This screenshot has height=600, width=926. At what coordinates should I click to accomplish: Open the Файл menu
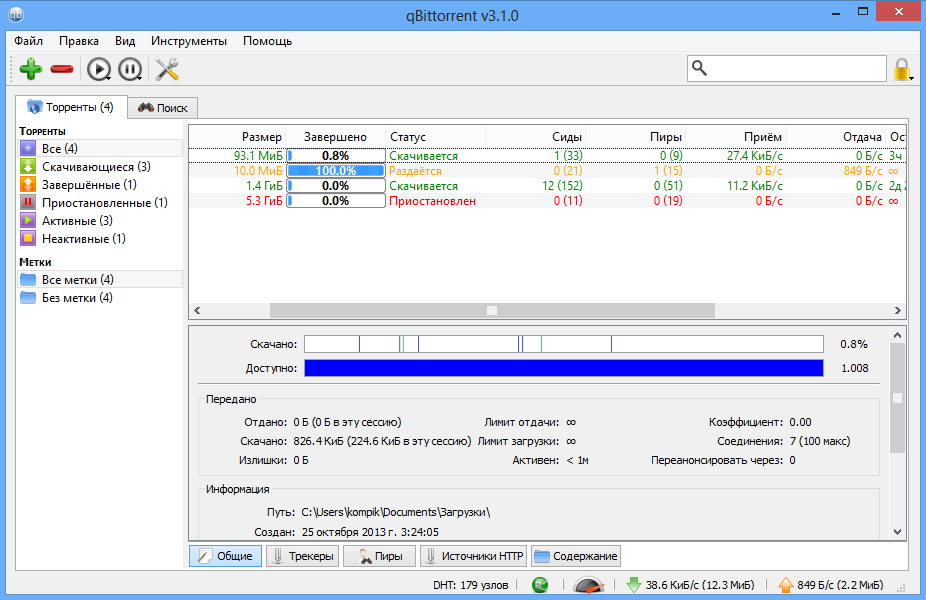pyautogui.click(x=28, y=41)
